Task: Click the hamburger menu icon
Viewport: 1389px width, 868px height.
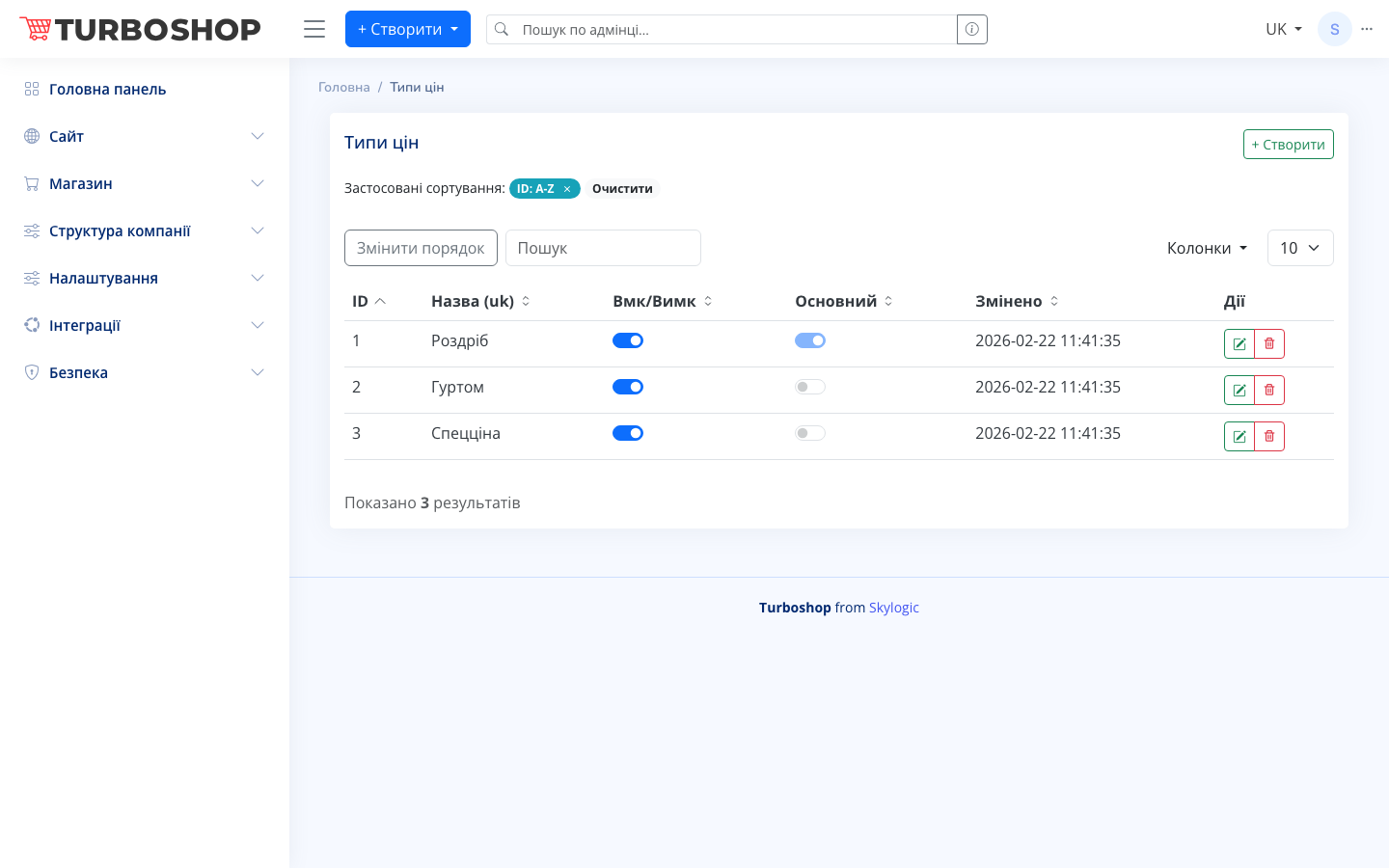Action: [314, 29]
